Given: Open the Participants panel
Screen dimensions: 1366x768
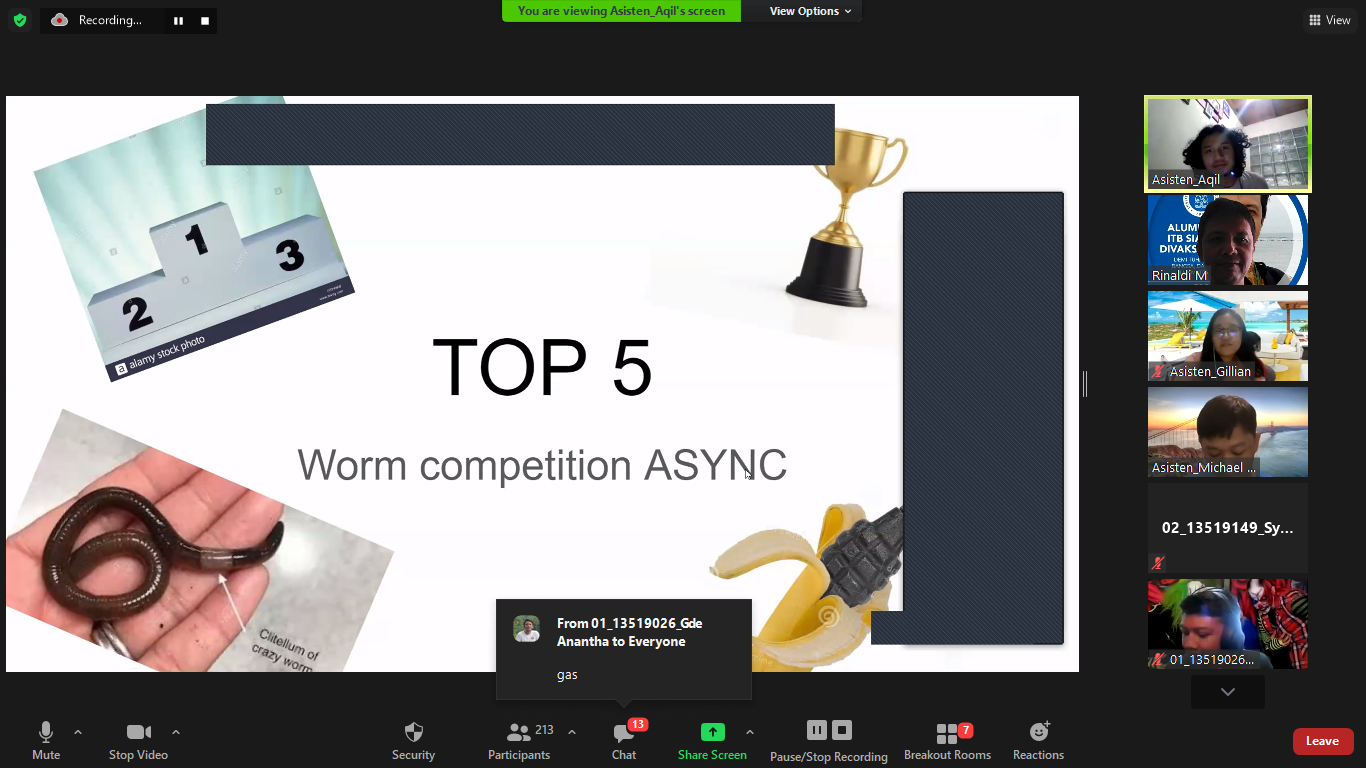Looking at the screenshot, I should coord(519,741).
